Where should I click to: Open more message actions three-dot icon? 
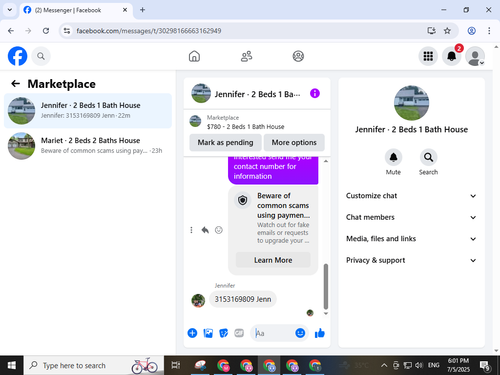tap(191, 230)
